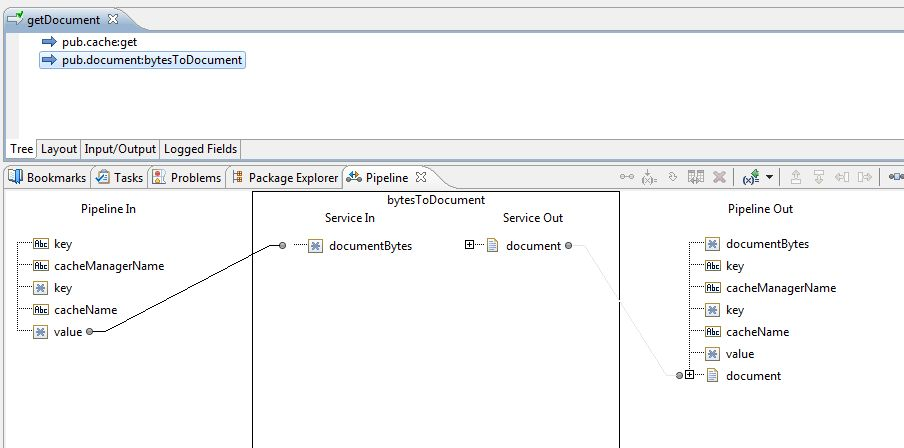Screen dimensions: 904x448
Task: Click the Pipeline Out heading
Action: pos(760,209)
